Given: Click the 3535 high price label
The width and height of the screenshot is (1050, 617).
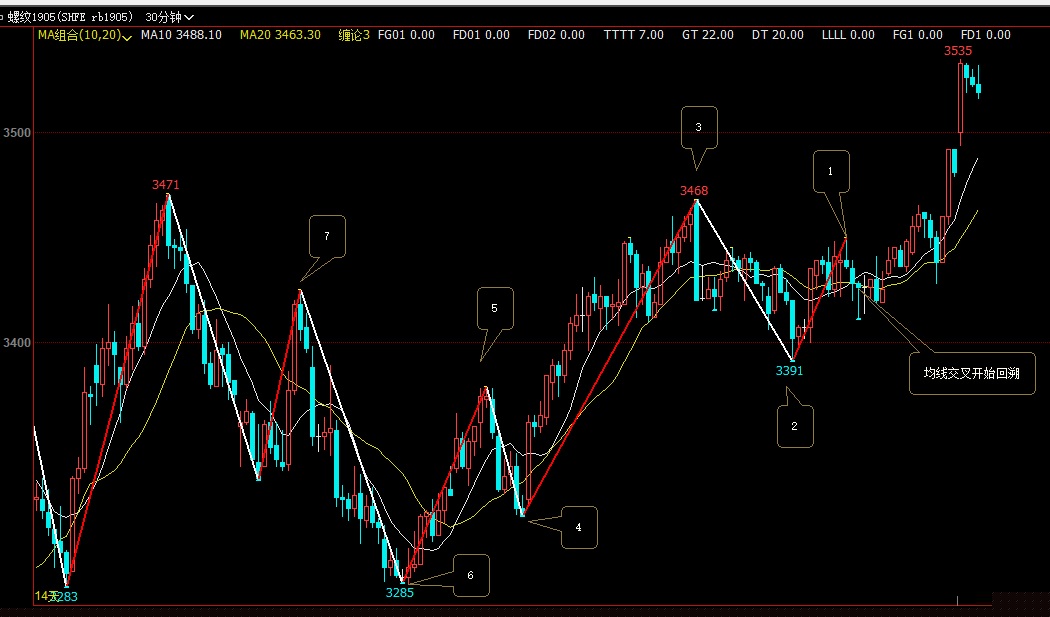Looking at the screenshot, I should pyautogui.click(x=958, y=51).
